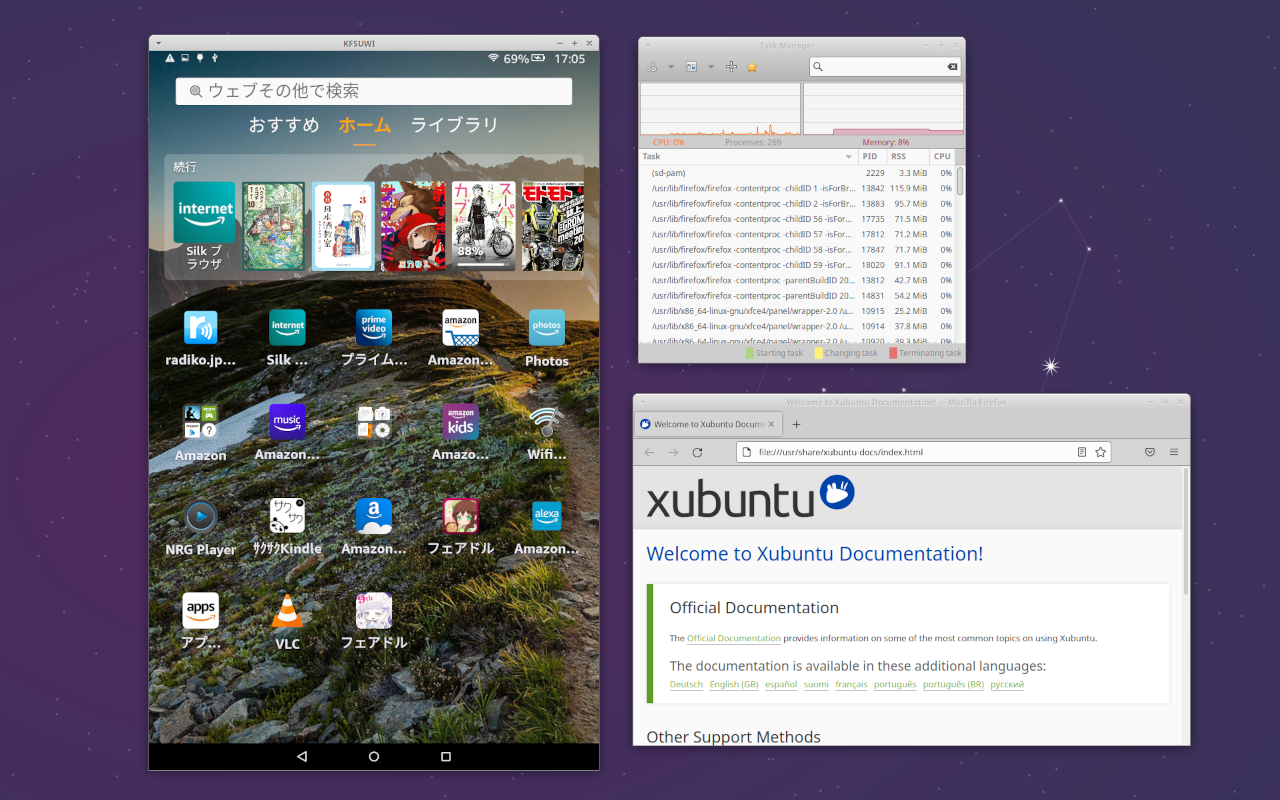The image size is (1280, 800).
Task: Open the Amazon Alexa app
Action: coord(546,516)
